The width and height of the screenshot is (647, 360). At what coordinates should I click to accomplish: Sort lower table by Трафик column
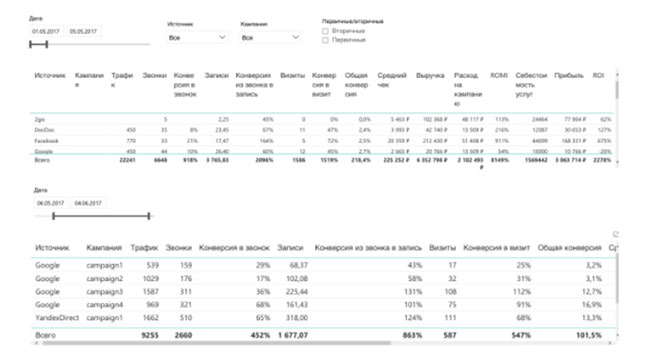(x=144, y=248)
